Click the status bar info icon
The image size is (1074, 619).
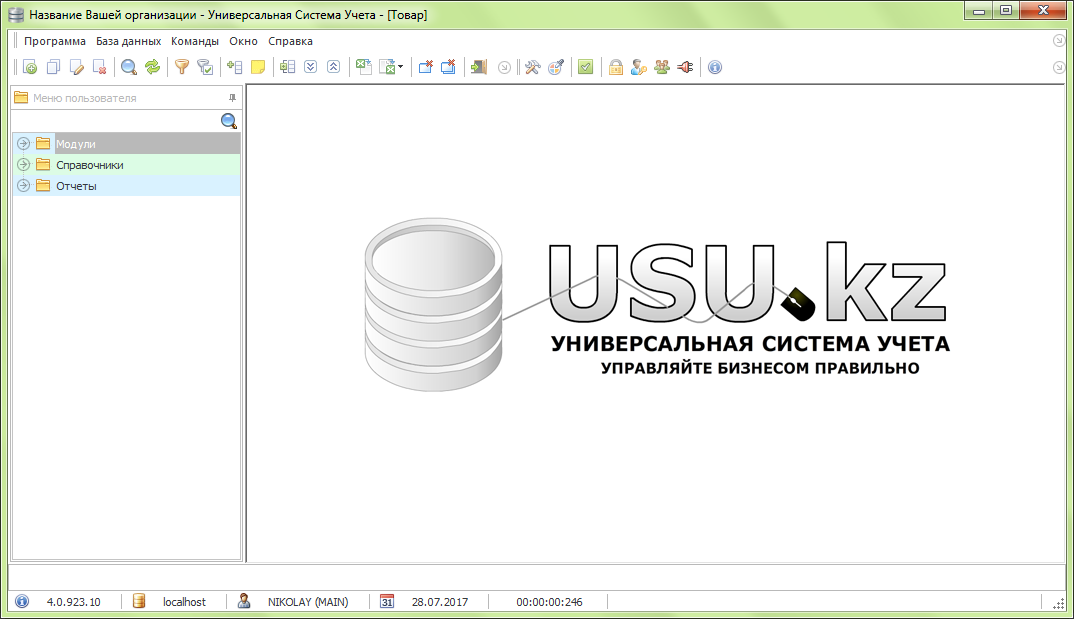22,602
